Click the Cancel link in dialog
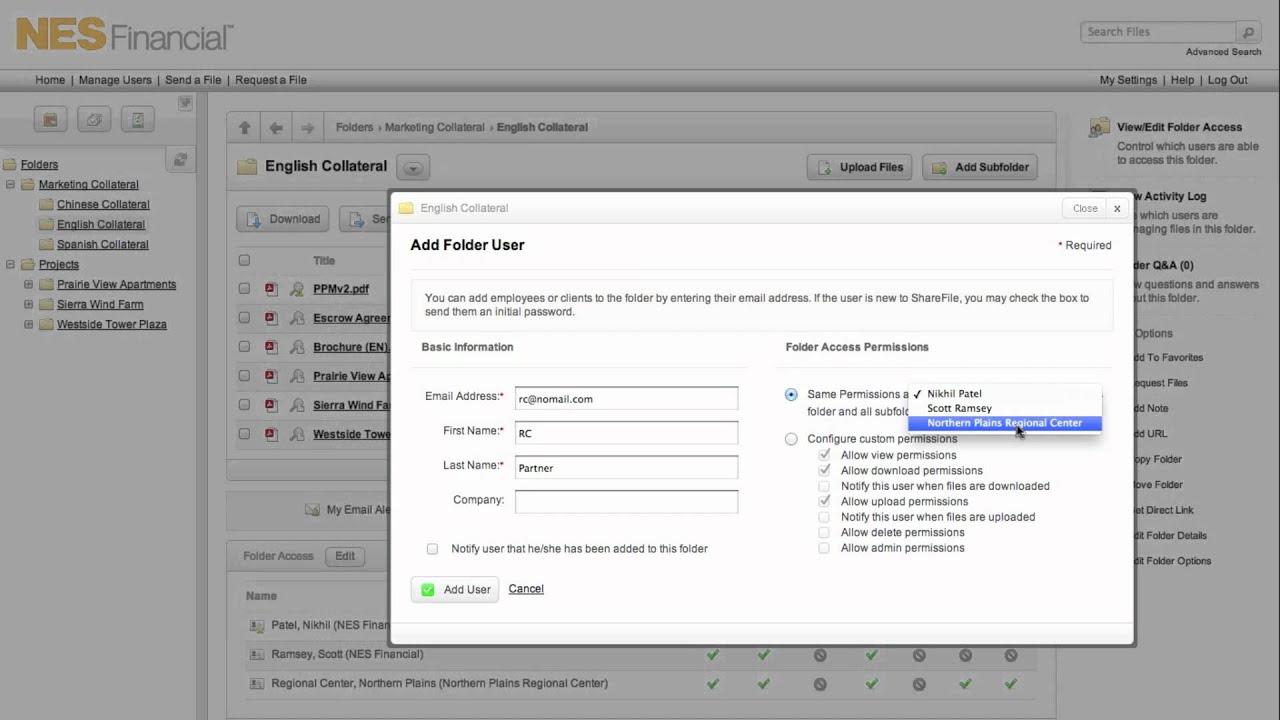1280x720 pixels. click(x=526, y=589)
